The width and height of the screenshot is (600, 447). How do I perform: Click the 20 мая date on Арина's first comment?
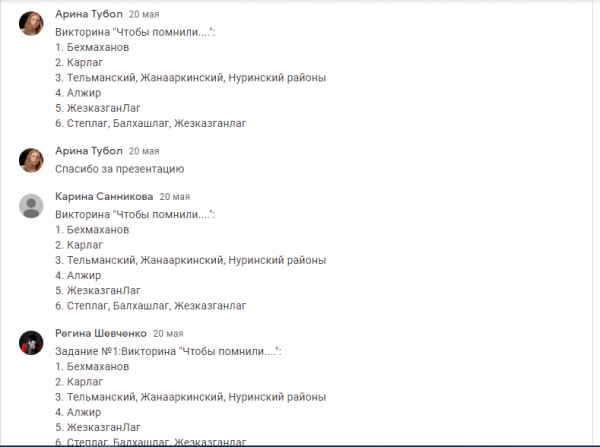click(x=143, y=16)
